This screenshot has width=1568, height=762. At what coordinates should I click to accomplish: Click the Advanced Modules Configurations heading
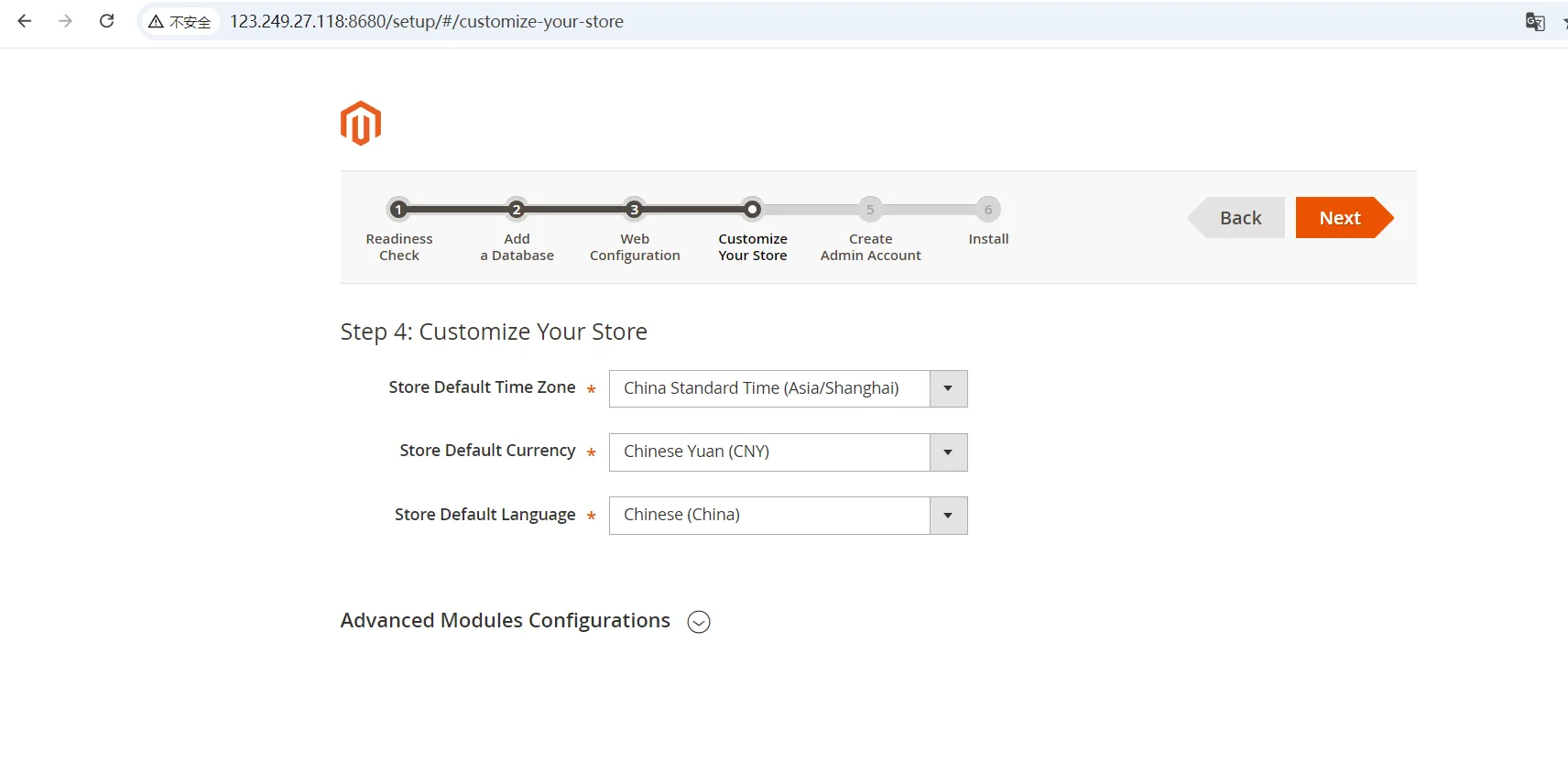pos(505,621)
